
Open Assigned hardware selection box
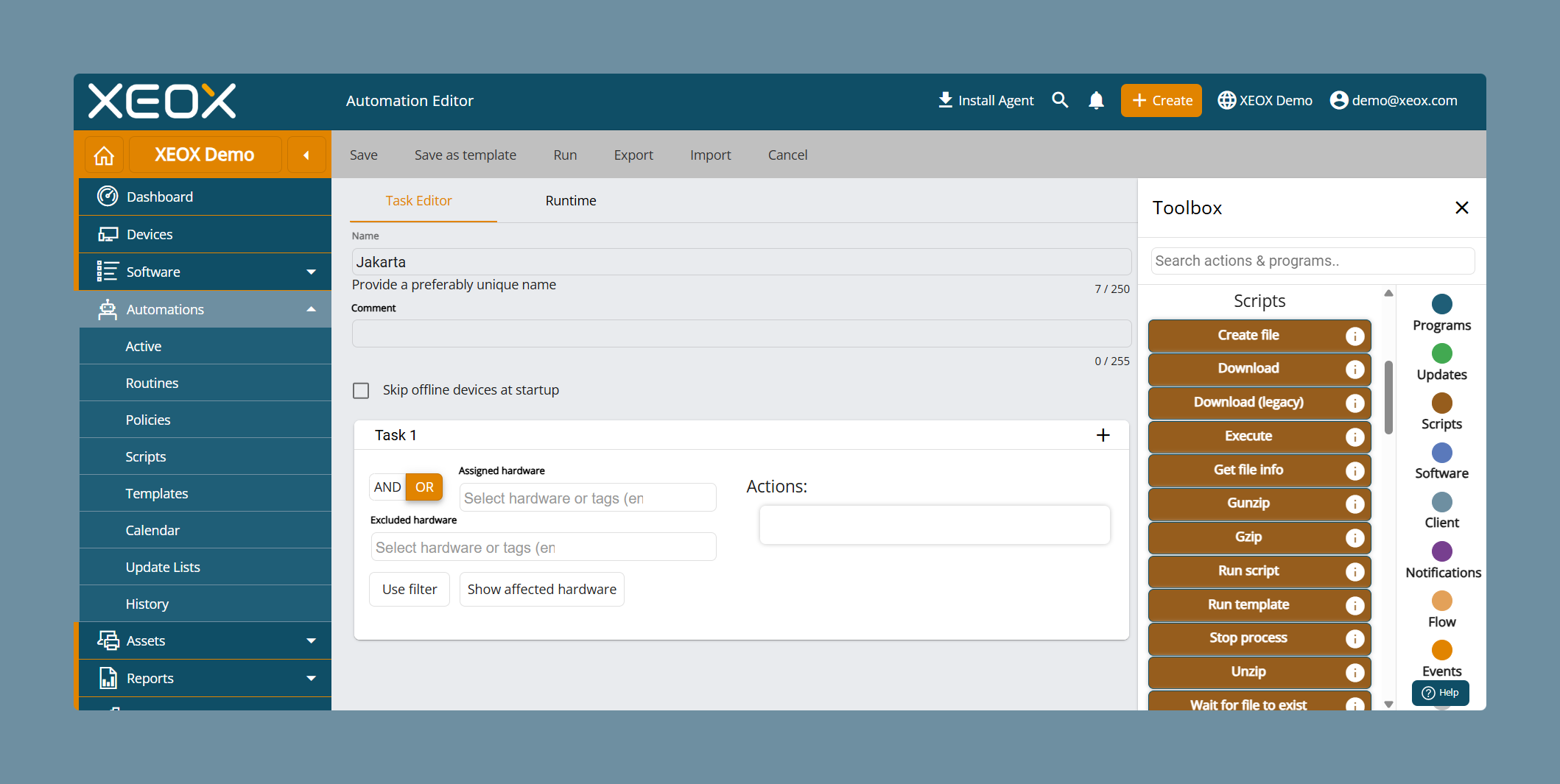pyautogui.click(x=588, y=498)
